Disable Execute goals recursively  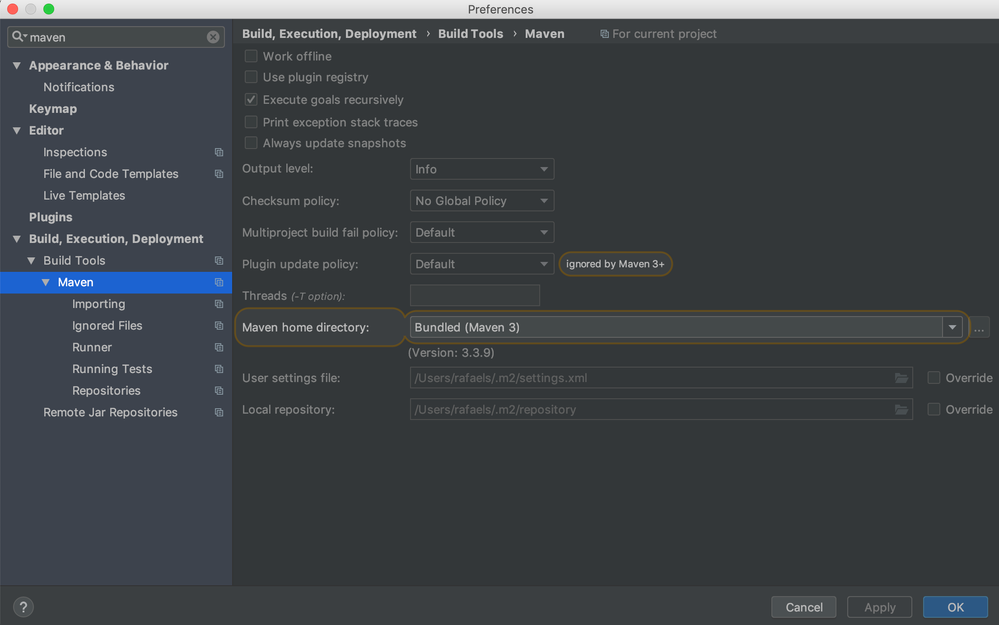pyautogui.click(x=250, y=99)
